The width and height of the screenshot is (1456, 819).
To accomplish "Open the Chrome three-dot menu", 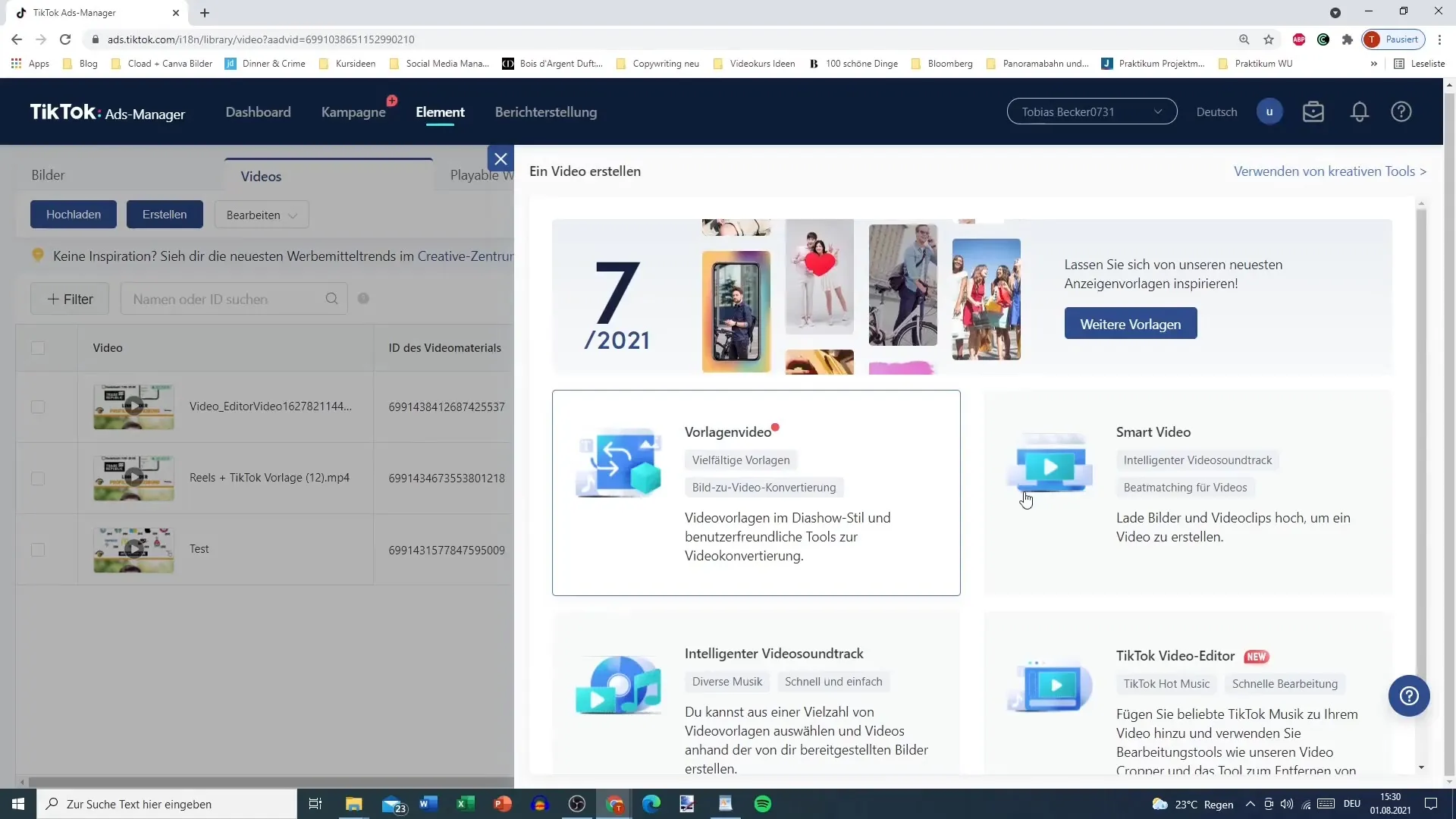I will 1439,39.
